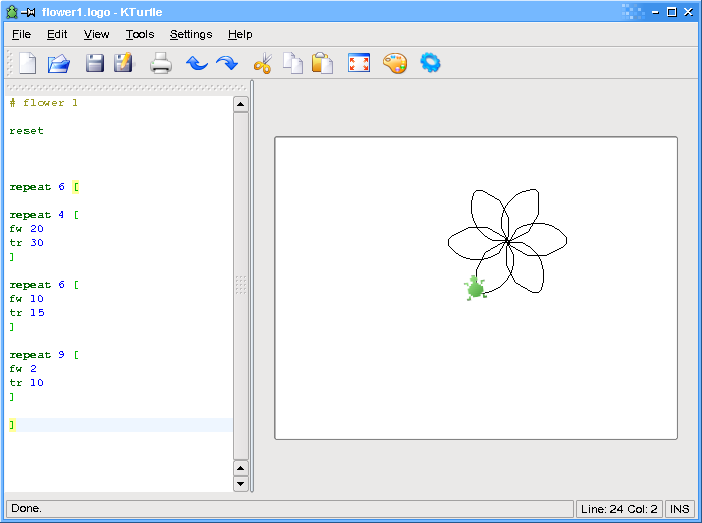Print using the printer icon
The width and height of the screenshot is (702, 523).
[161, 64]
